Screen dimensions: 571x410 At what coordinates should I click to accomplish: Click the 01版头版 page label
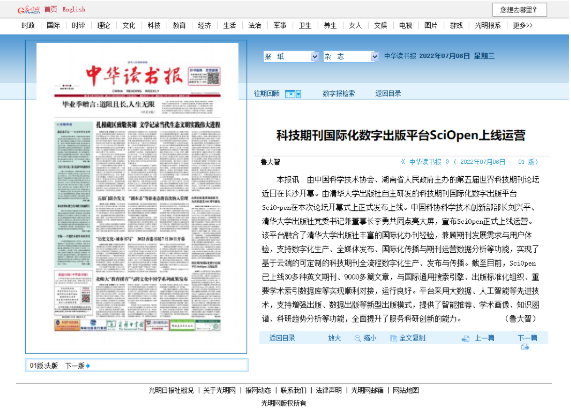[44, 366]
